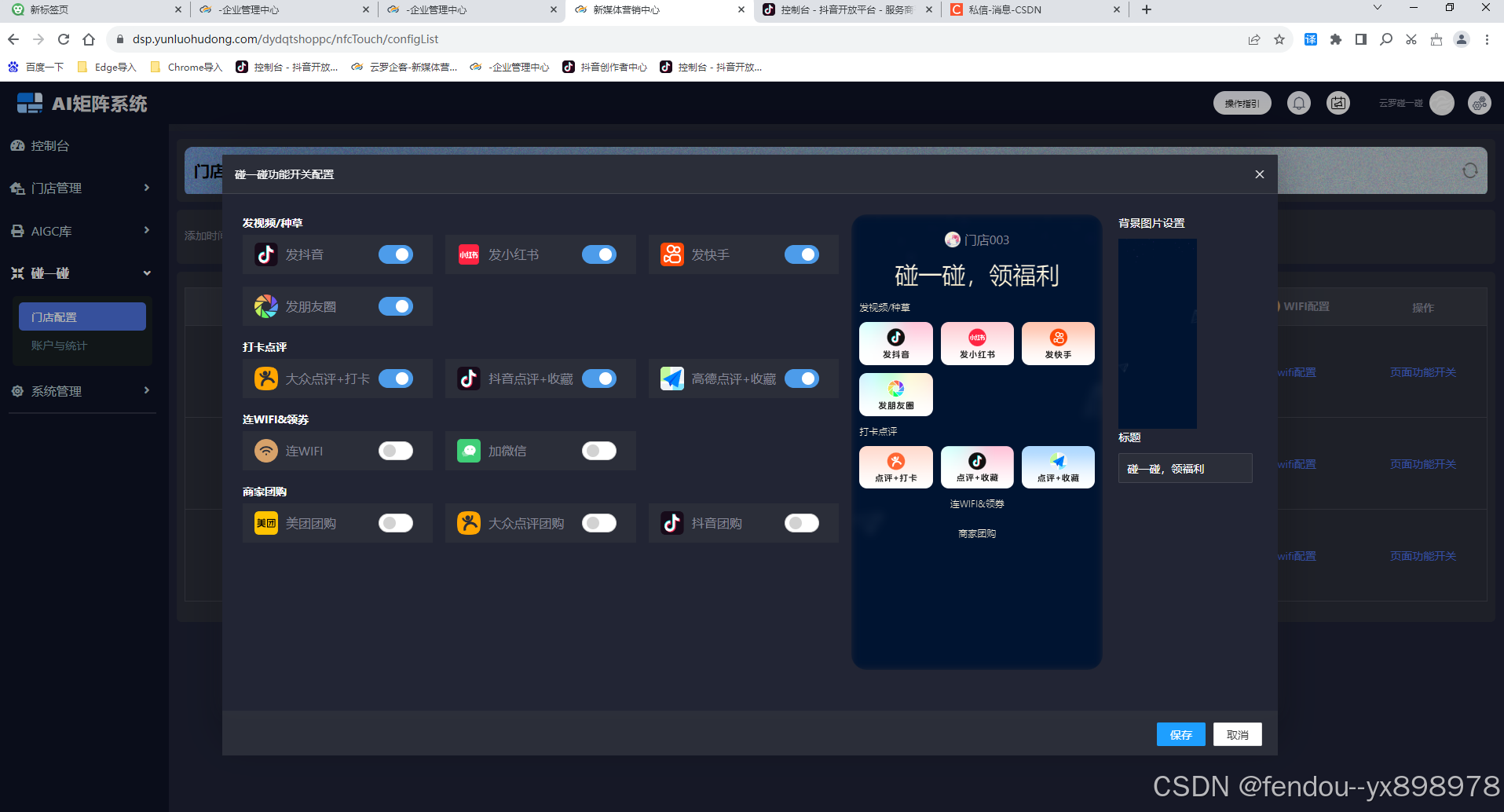Enable the 连WIFI switch
The width and height of the screenshot is (1504, 812).
396,451
